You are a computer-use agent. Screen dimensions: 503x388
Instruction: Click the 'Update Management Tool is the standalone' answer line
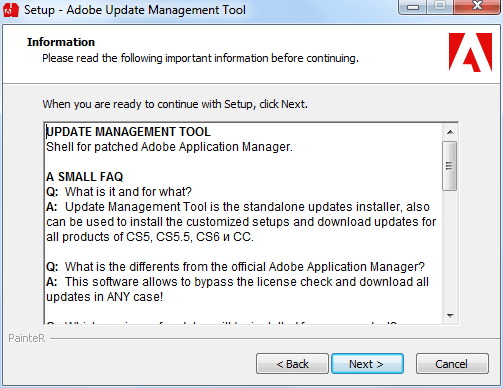(238, 207)
